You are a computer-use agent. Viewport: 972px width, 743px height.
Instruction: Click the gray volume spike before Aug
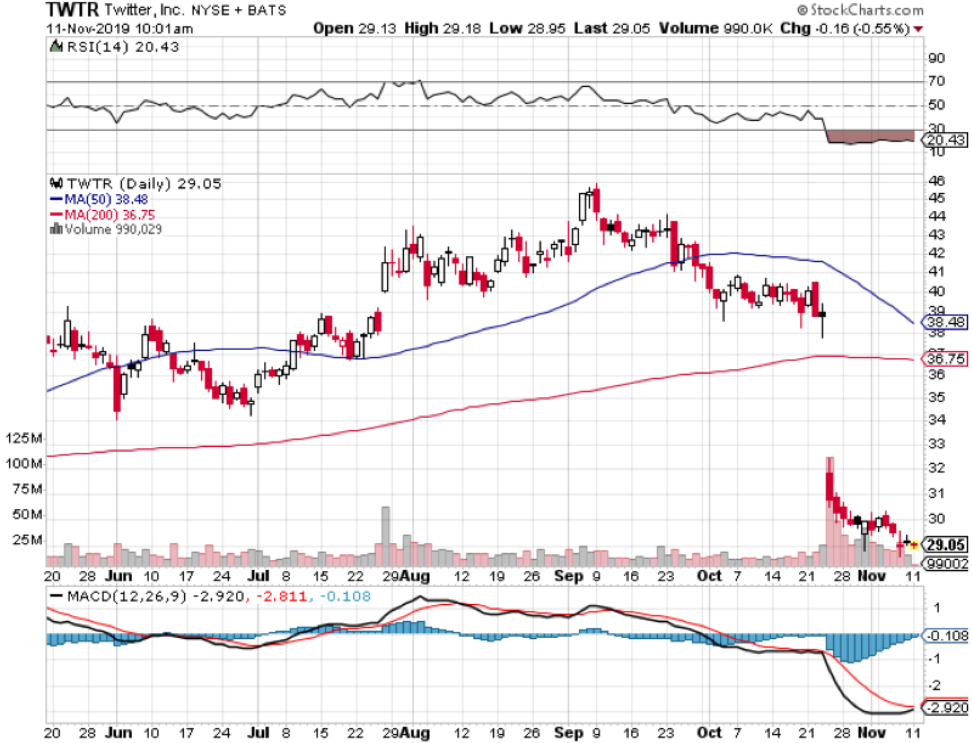coord(385,536)
